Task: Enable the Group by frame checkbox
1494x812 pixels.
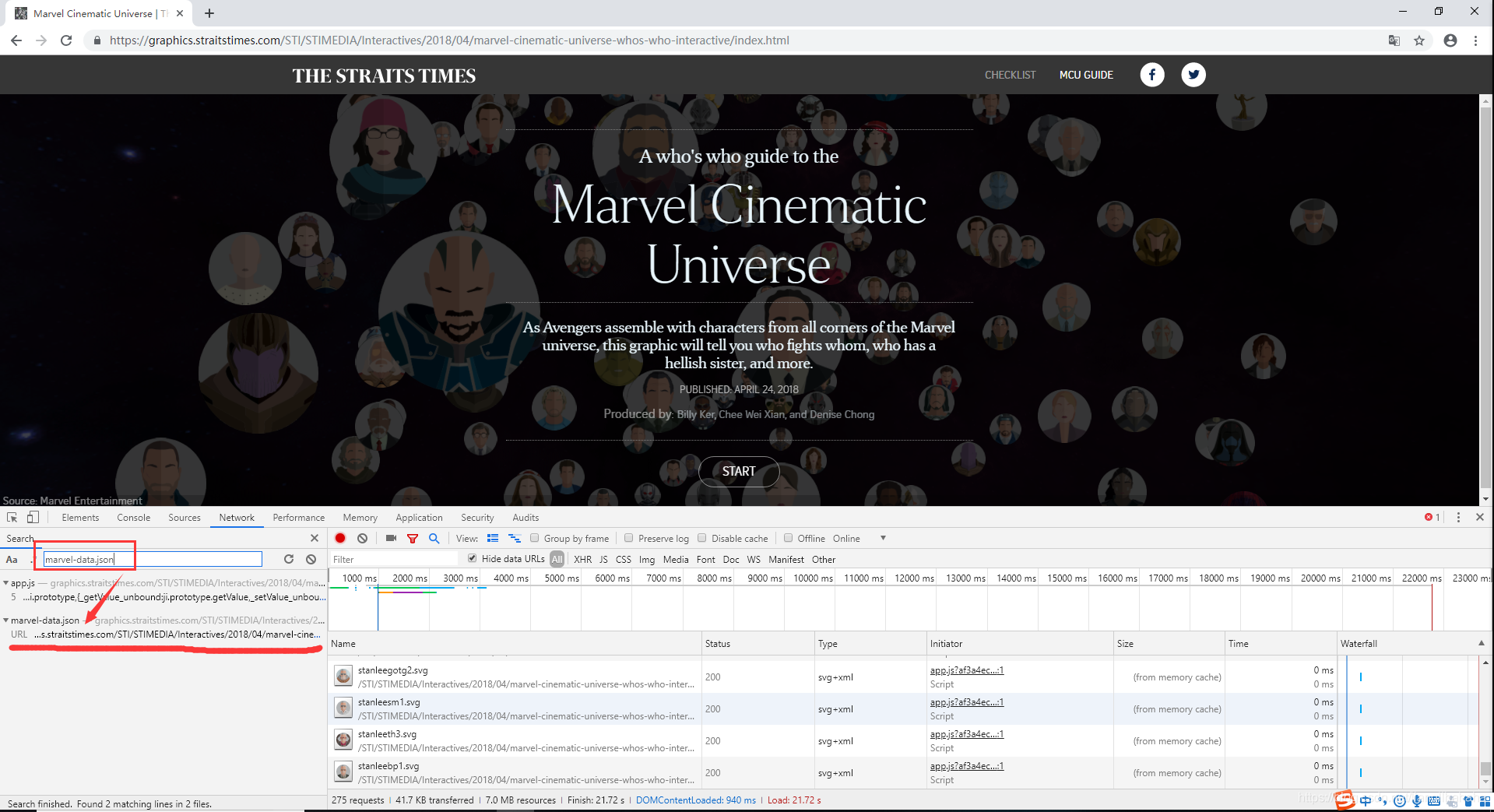Action: pyautogui.click(x=535, y=538)
